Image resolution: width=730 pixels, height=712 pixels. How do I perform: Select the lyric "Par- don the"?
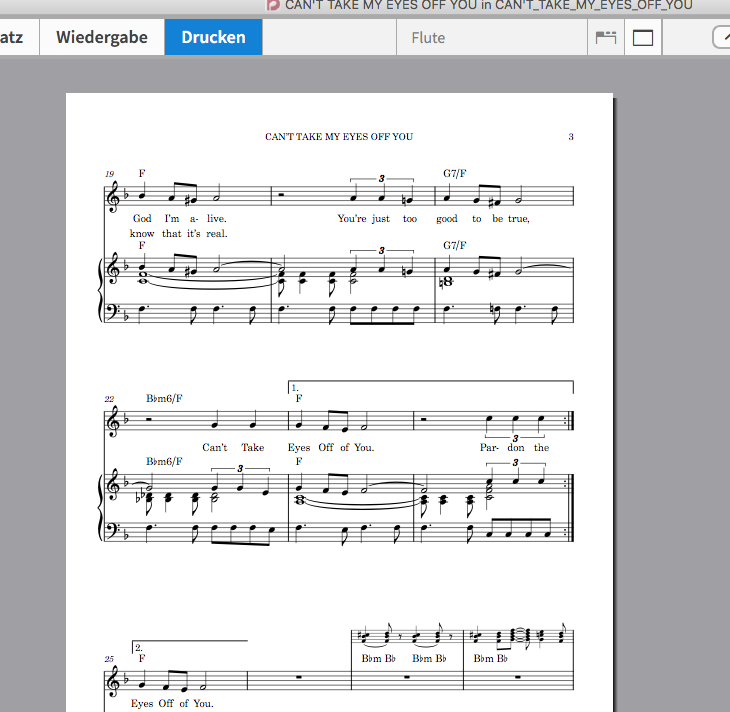click(x=514, y=448)
